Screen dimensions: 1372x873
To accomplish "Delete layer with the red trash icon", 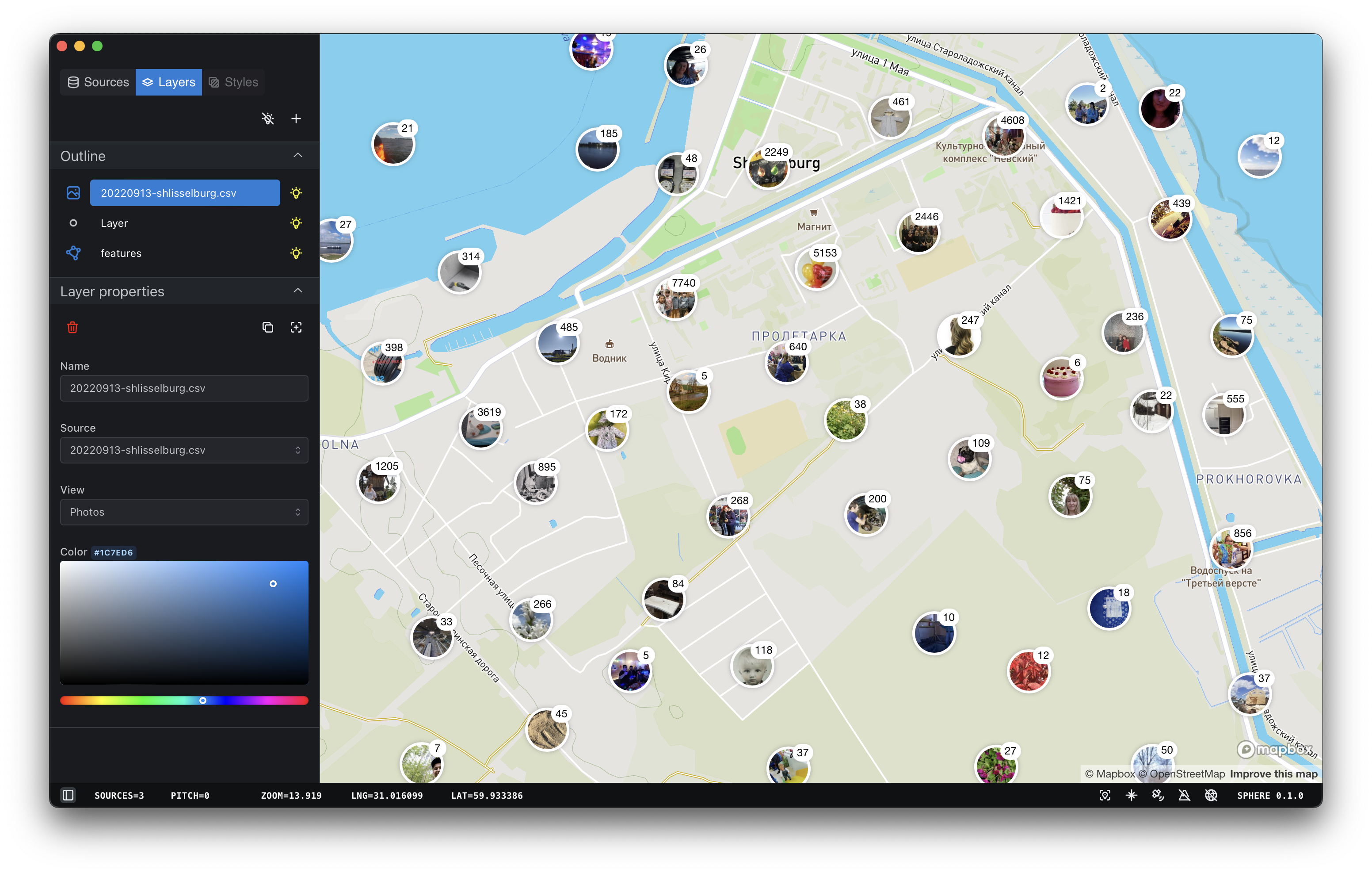I will tap(72, 327).
